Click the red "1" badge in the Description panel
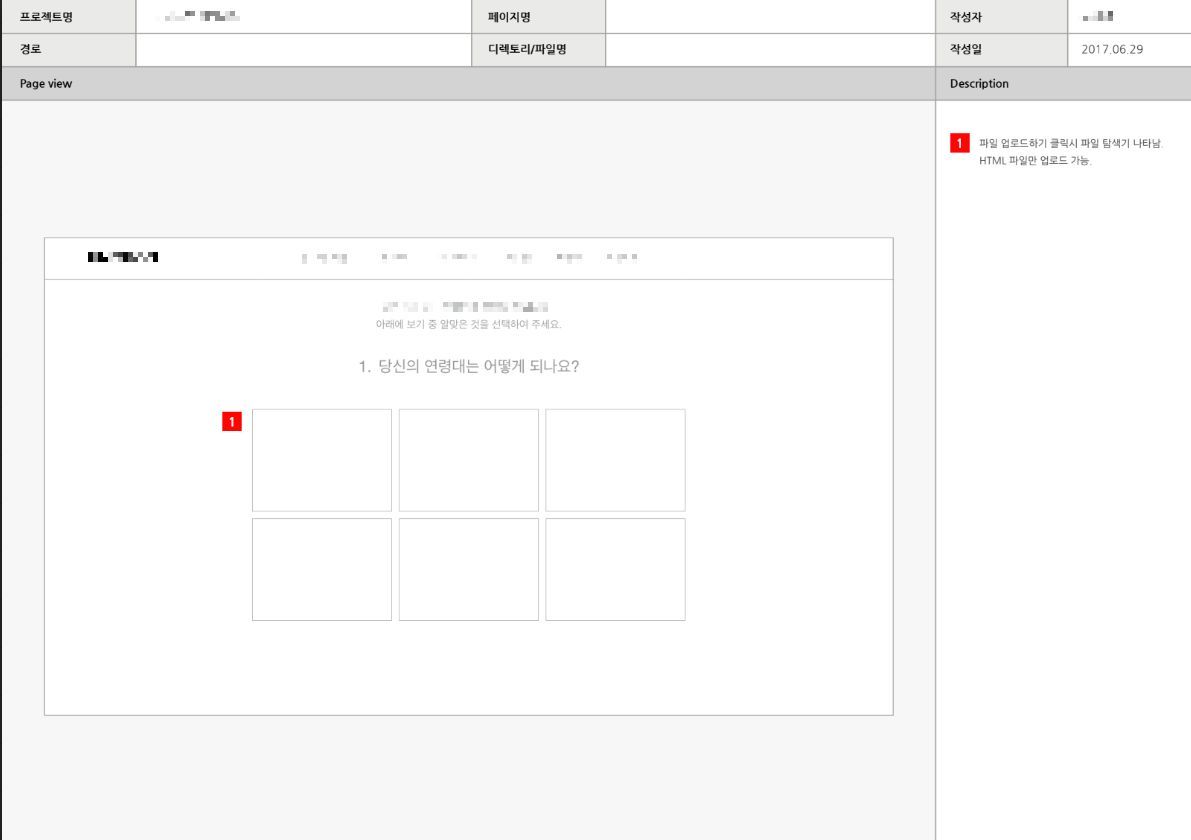This screenshot has width=1191, height=840. pyautogui.click(x=960, y=143)
